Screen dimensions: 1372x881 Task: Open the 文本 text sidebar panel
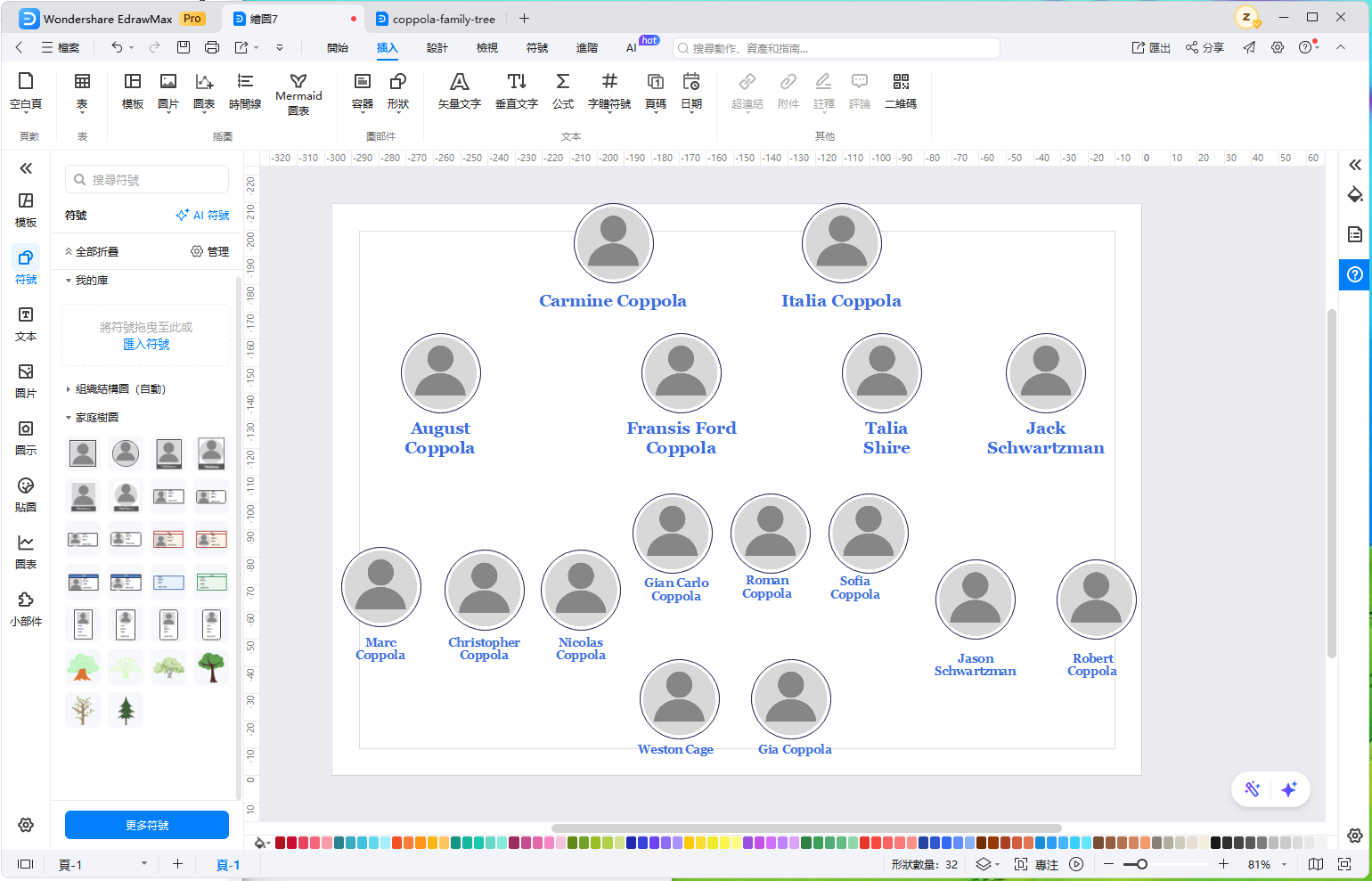[x=26, y=324]
